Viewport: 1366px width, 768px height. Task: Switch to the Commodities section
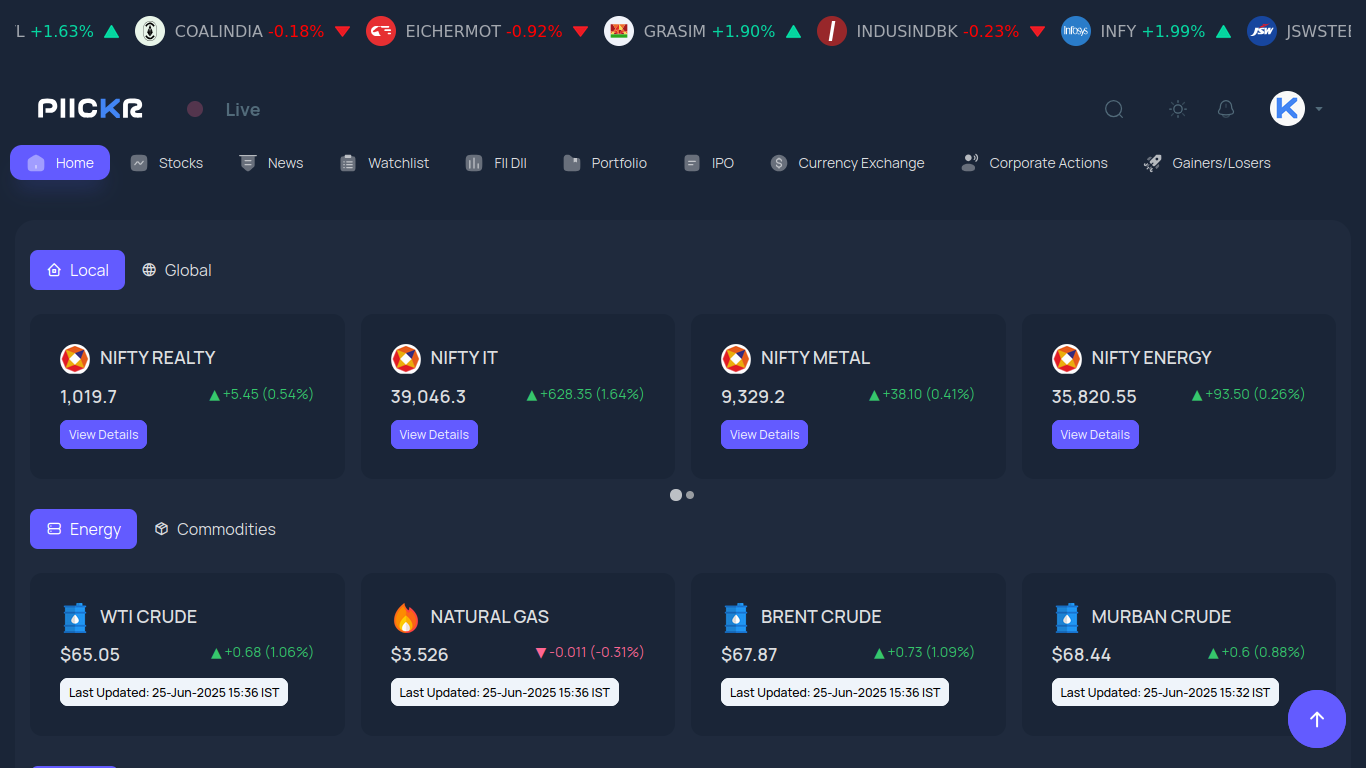click(x=214, y=529)
